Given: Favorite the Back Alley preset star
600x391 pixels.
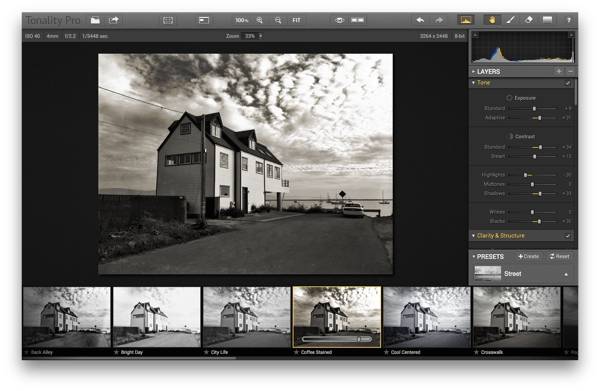Looking at the screenshot, I should (x=27, y=352).
